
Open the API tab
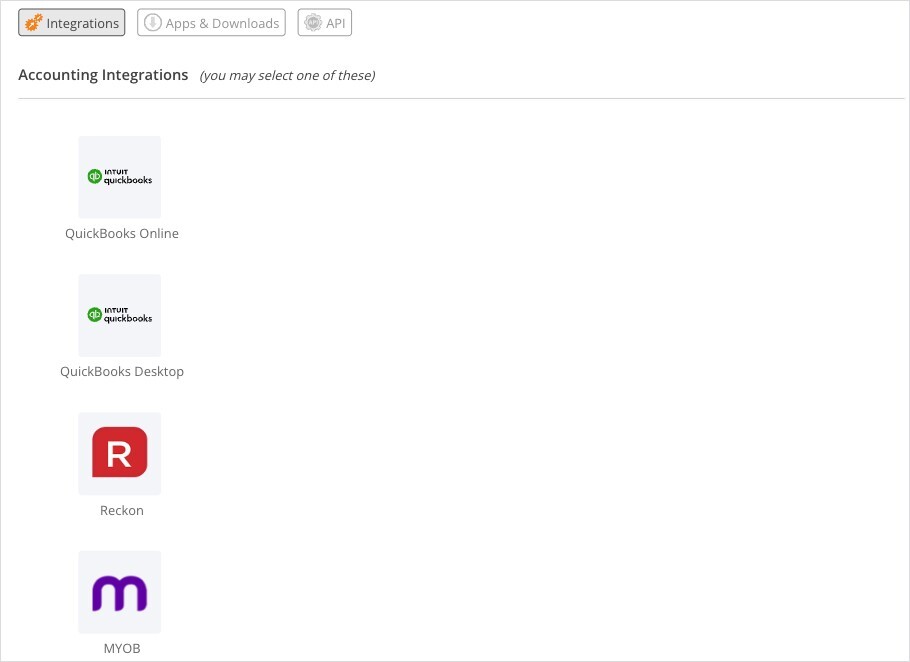tap(324, 23)
